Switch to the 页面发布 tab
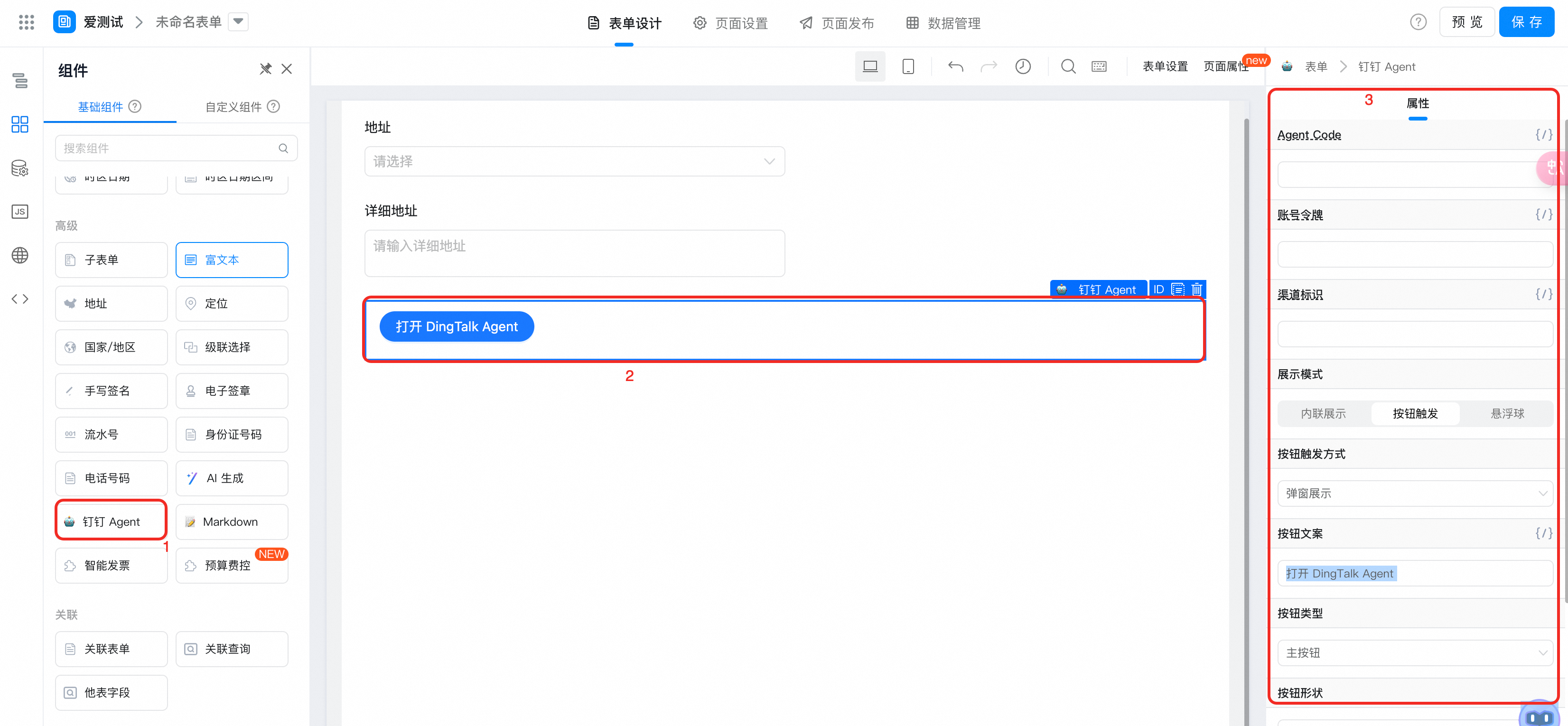This screenshot has height=726, width=1568. (x=837, y=23)
